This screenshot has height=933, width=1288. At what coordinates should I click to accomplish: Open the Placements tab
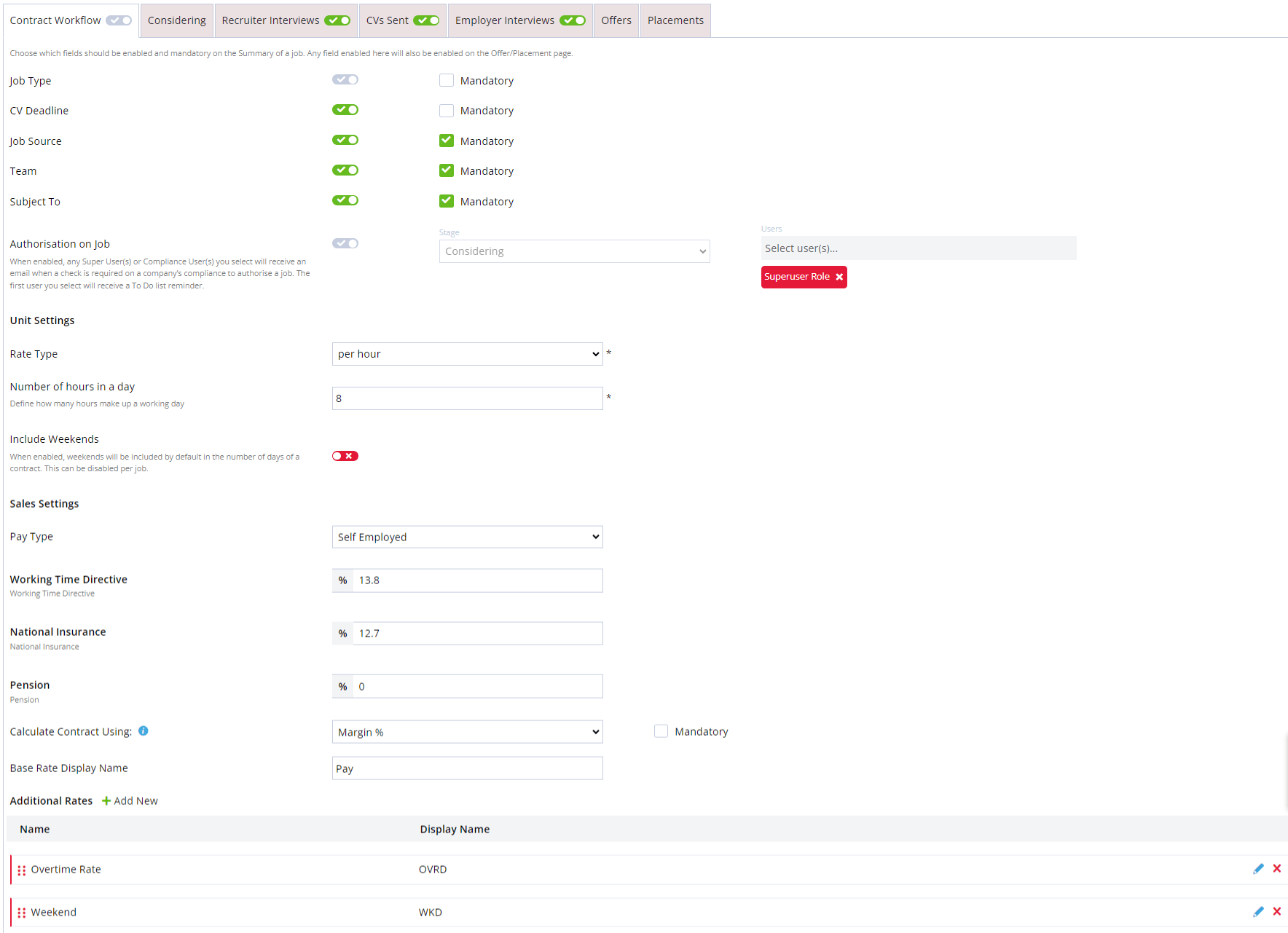[675, 20]
